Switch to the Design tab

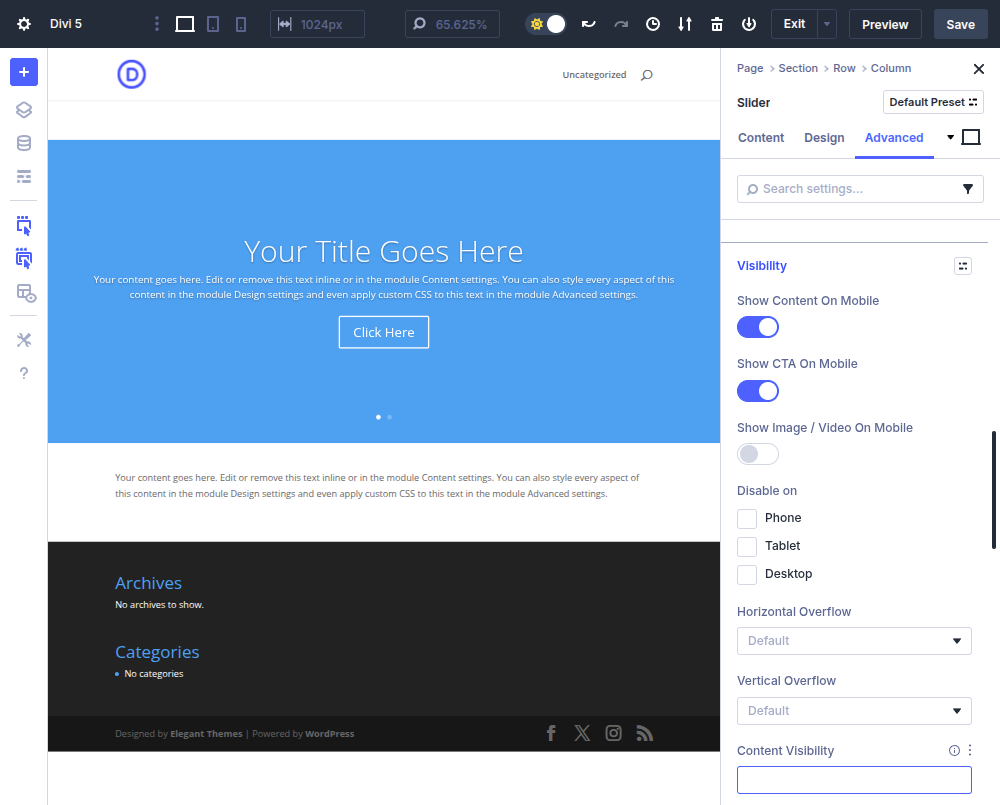(824, 138)
